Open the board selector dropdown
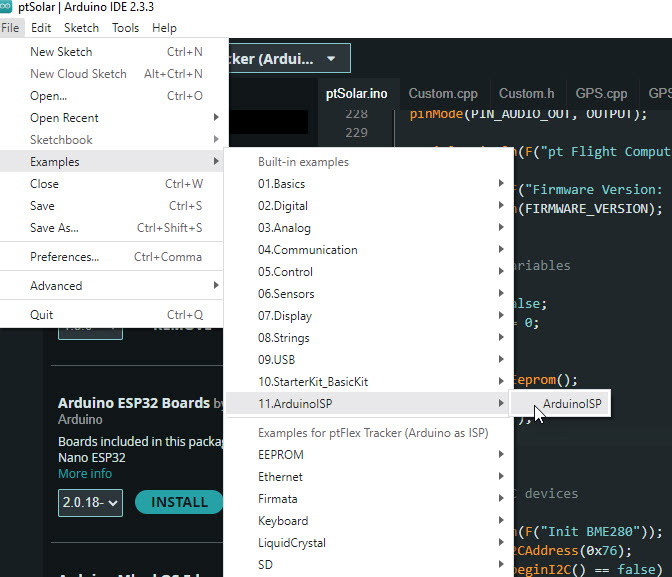Screen dimensions: 672x577 [290, 58]
